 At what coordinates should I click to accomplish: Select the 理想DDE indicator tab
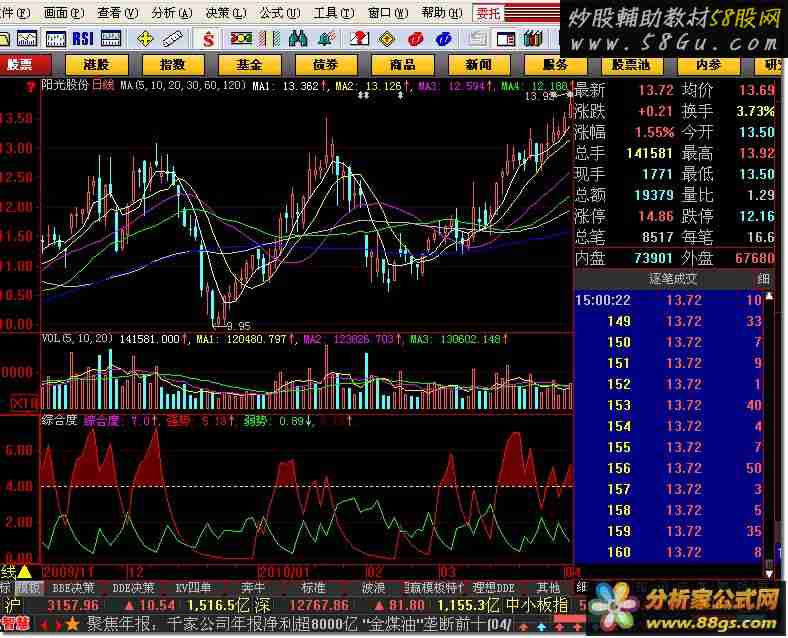click(x=494, y=587)
